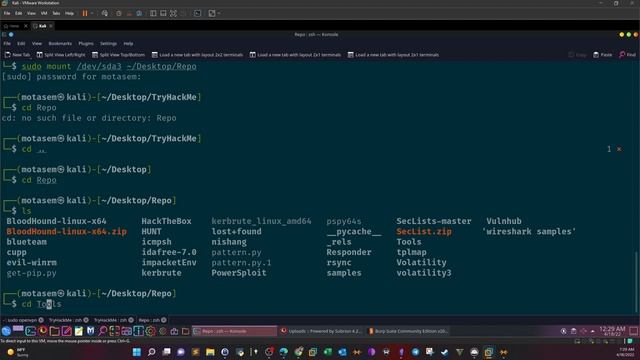The height and width of the screenshot is (360, 640).
Task: Click the VMware take snapshot icon
Action: (x=119, y=13)
